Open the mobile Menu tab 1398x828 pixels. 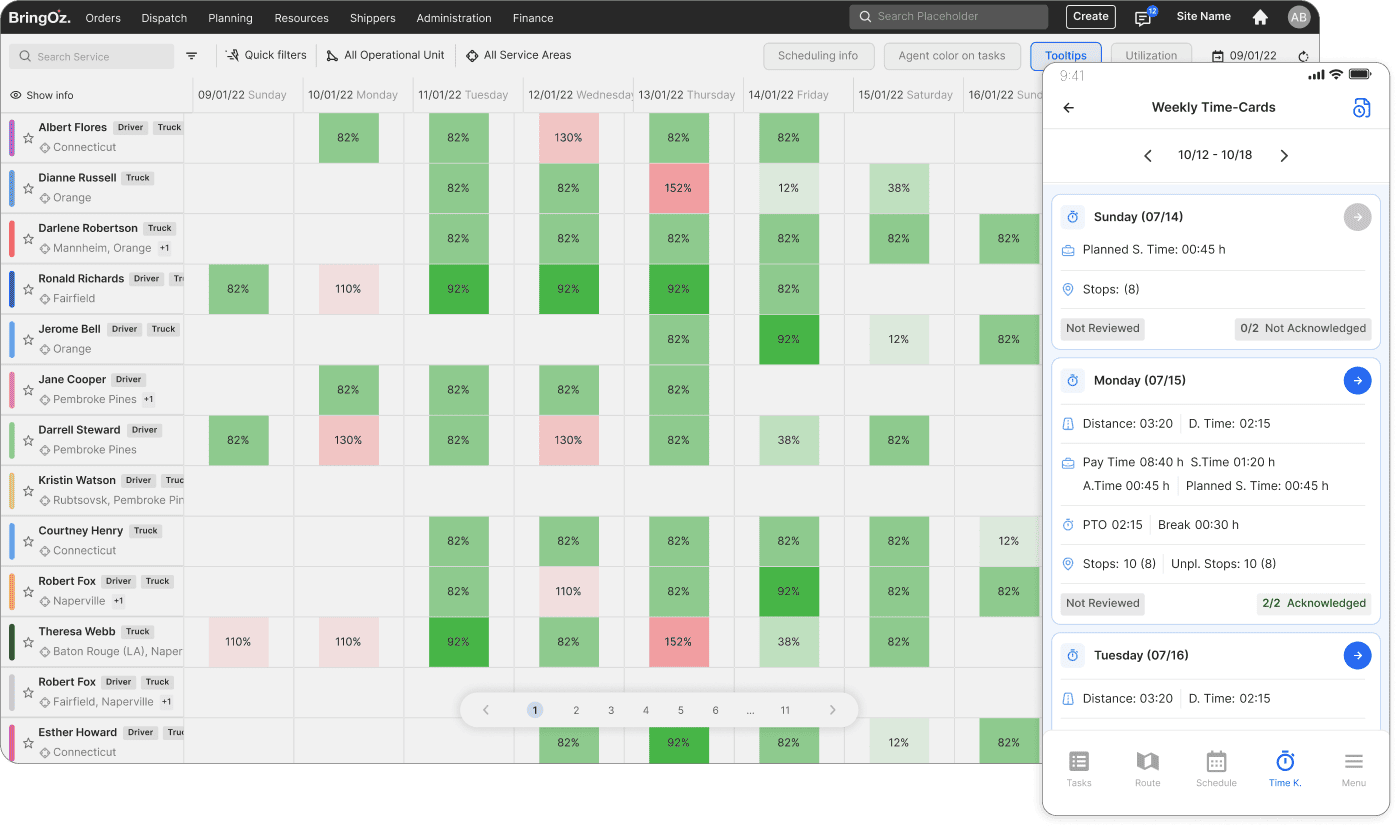[1354, 769]
